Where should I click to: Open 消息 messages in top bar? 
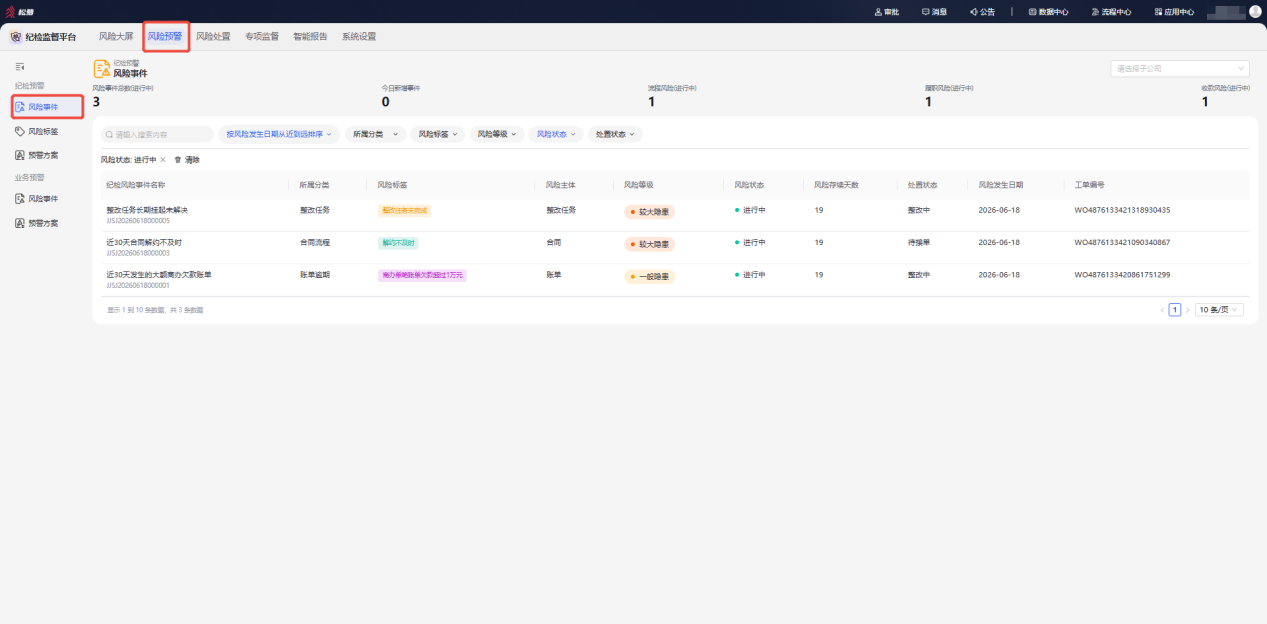(x=934, y=12)
